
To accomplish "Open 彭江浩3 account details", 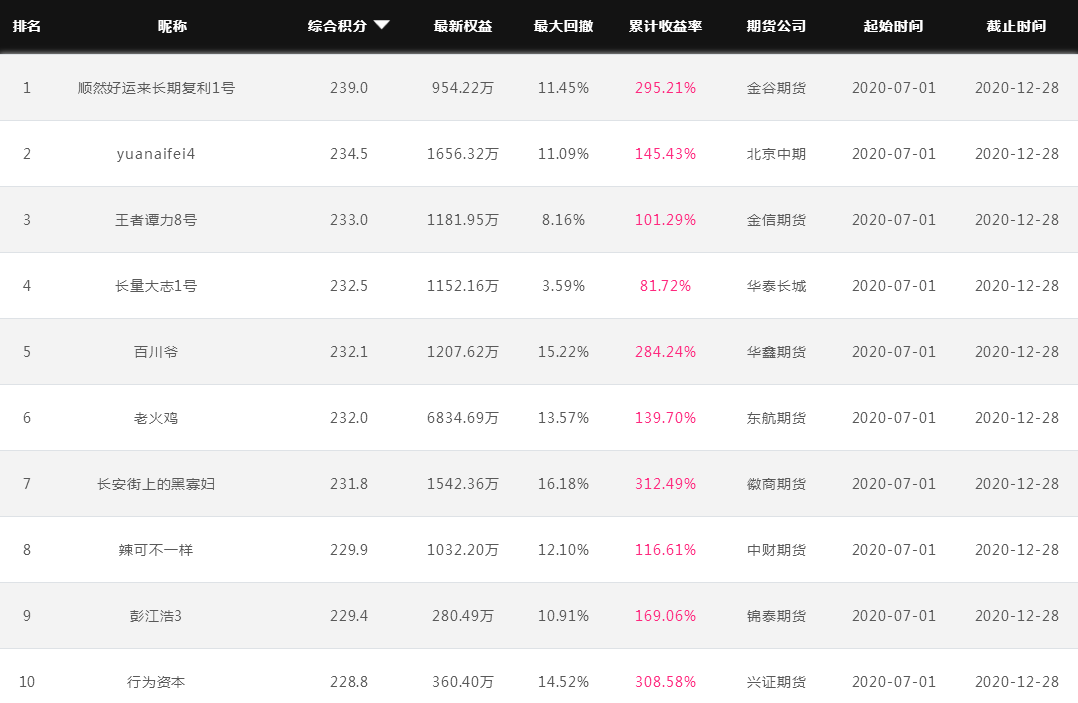I will (x=156, y=616).
